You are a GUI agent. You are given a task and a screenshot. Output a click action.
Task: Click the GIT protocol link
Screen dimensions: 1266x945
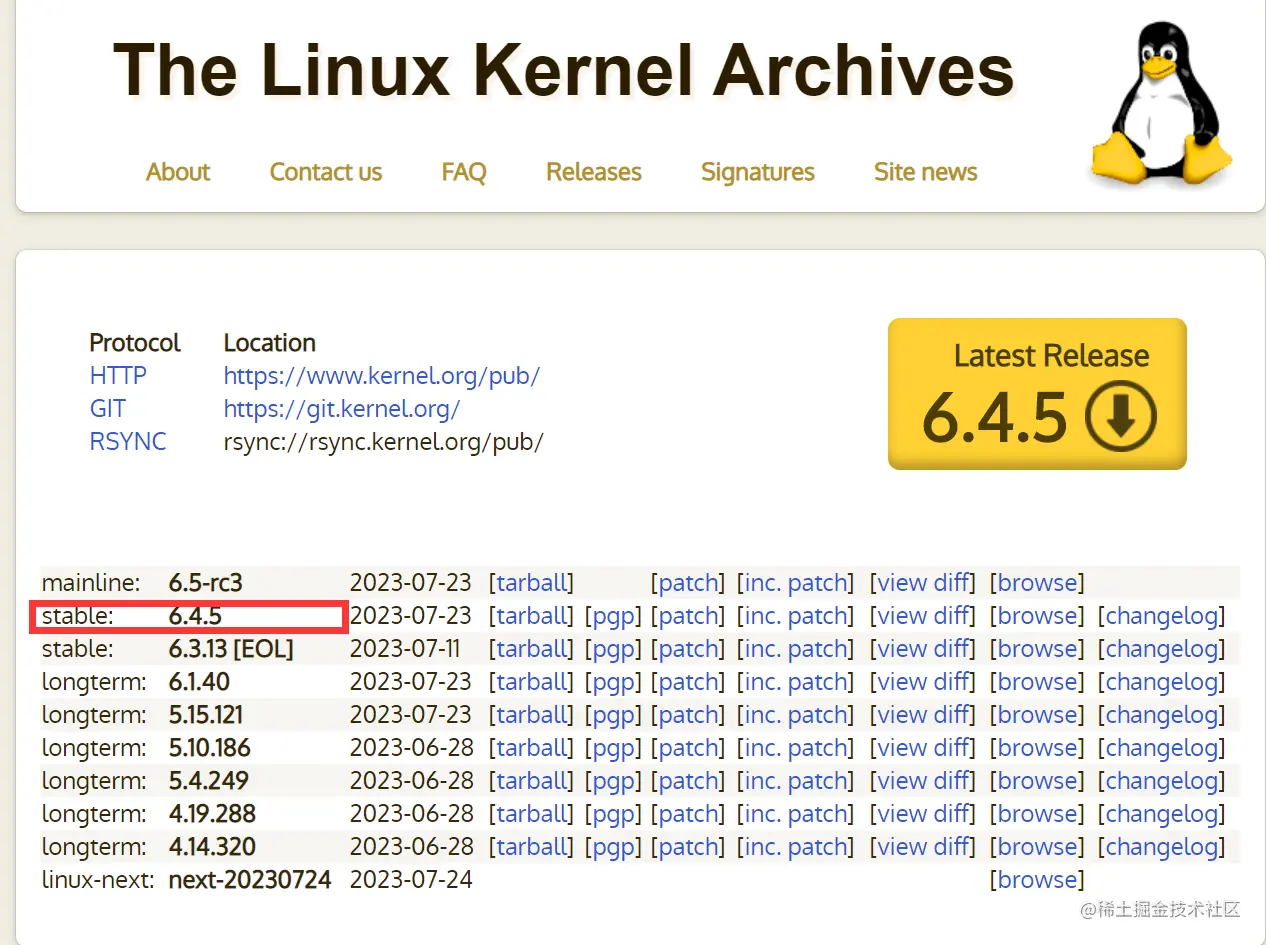(x=108, y=409)
